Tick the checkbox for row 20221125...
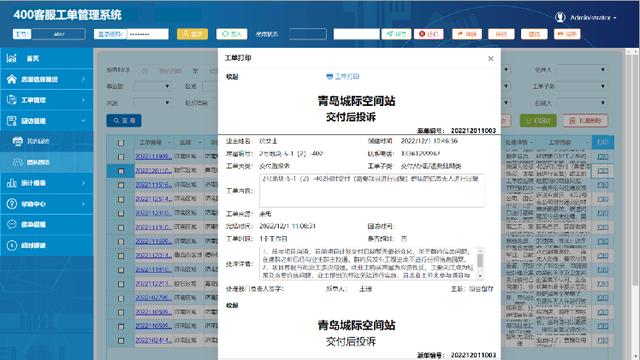The height and width of the screenshot is (360, 640). (121, 199)
